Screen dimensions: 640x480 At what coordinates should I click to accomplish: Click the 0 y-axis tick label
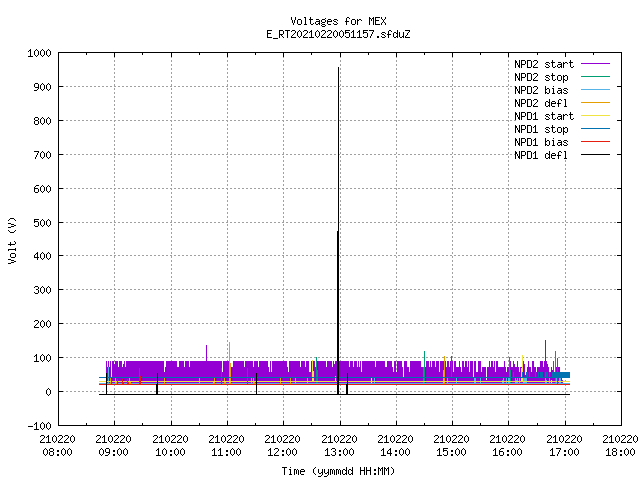tap(49, 392)
